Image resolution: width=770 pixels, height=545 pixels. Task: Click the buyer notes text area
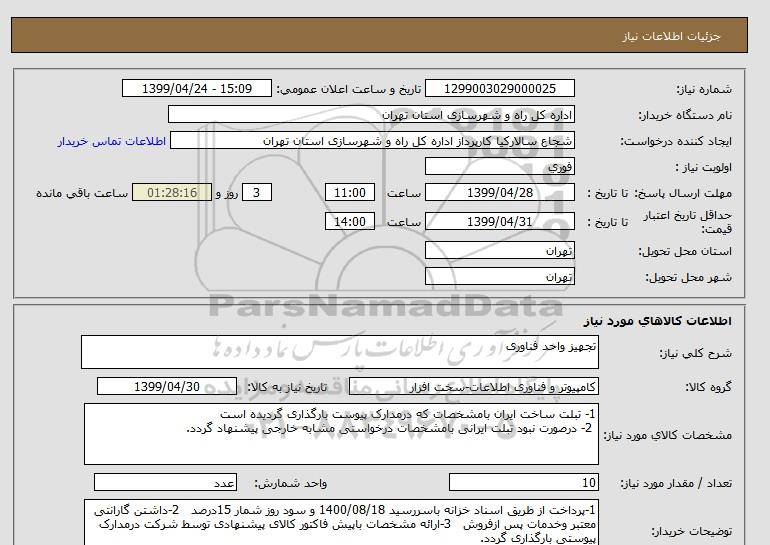click(x=341, y=523)
